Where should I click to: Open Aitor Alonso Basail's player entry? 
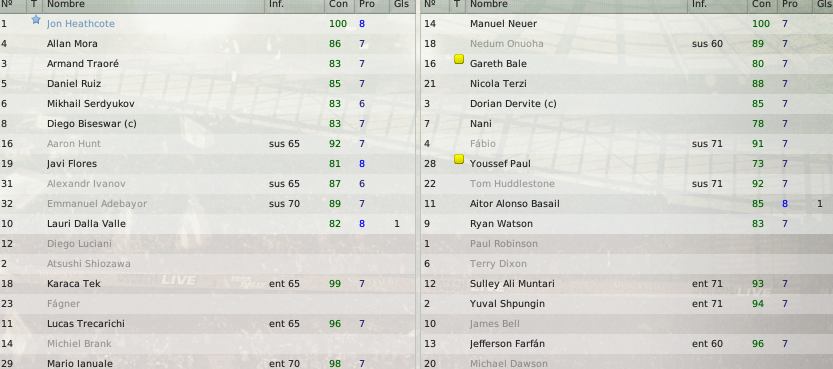(515, 204)
